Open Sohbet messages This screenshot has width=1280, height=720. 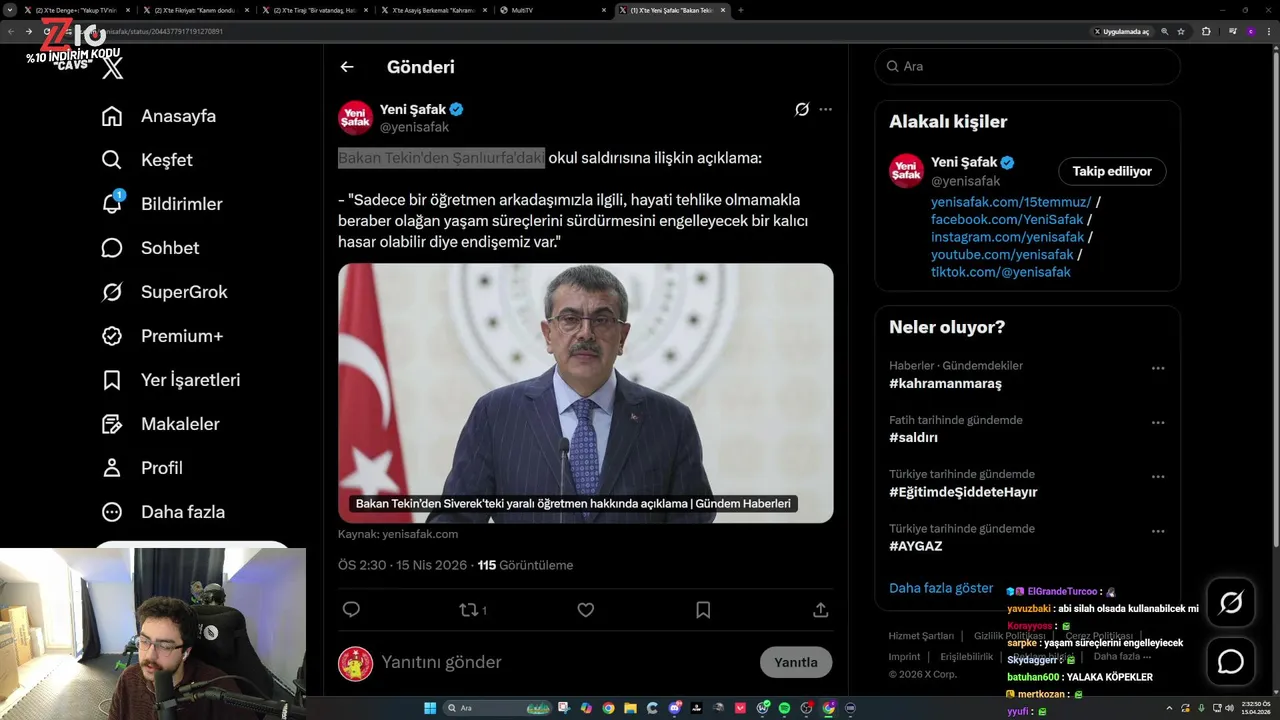151,248
